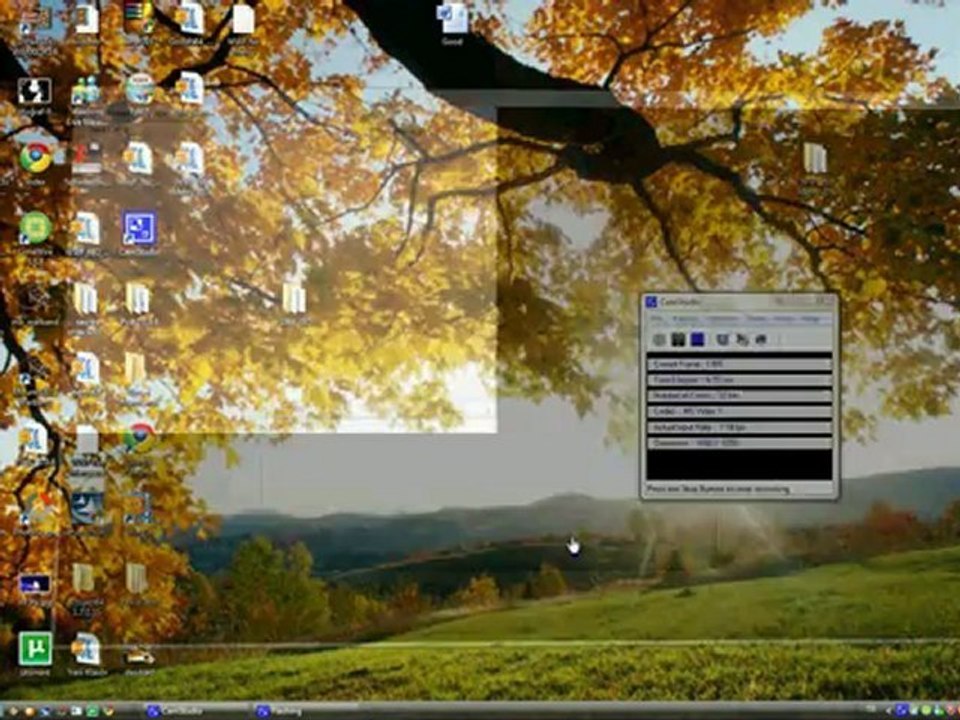
Task: Click the Toggle View icon in CamStudio
Action: [723, 340]
